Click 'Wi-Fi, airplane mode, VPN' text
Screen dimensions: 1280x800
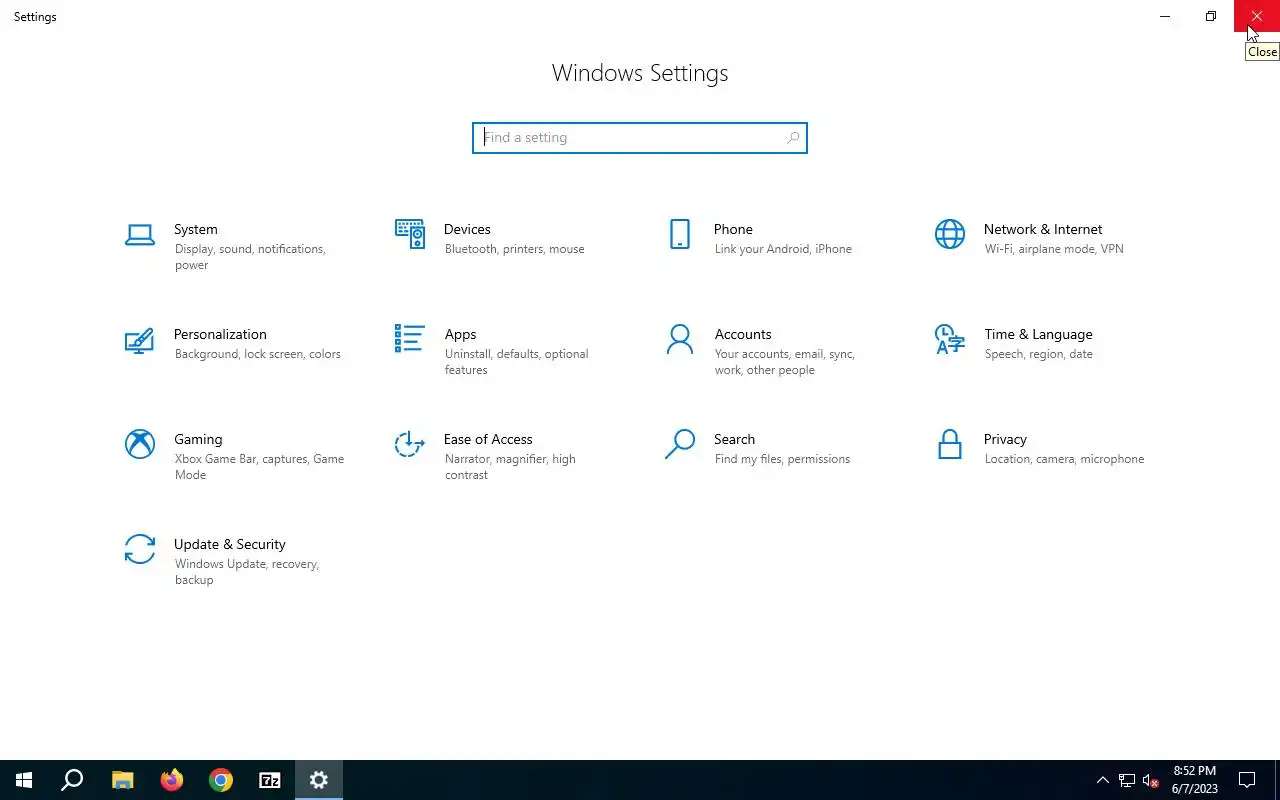click(x=1054, y=249)
